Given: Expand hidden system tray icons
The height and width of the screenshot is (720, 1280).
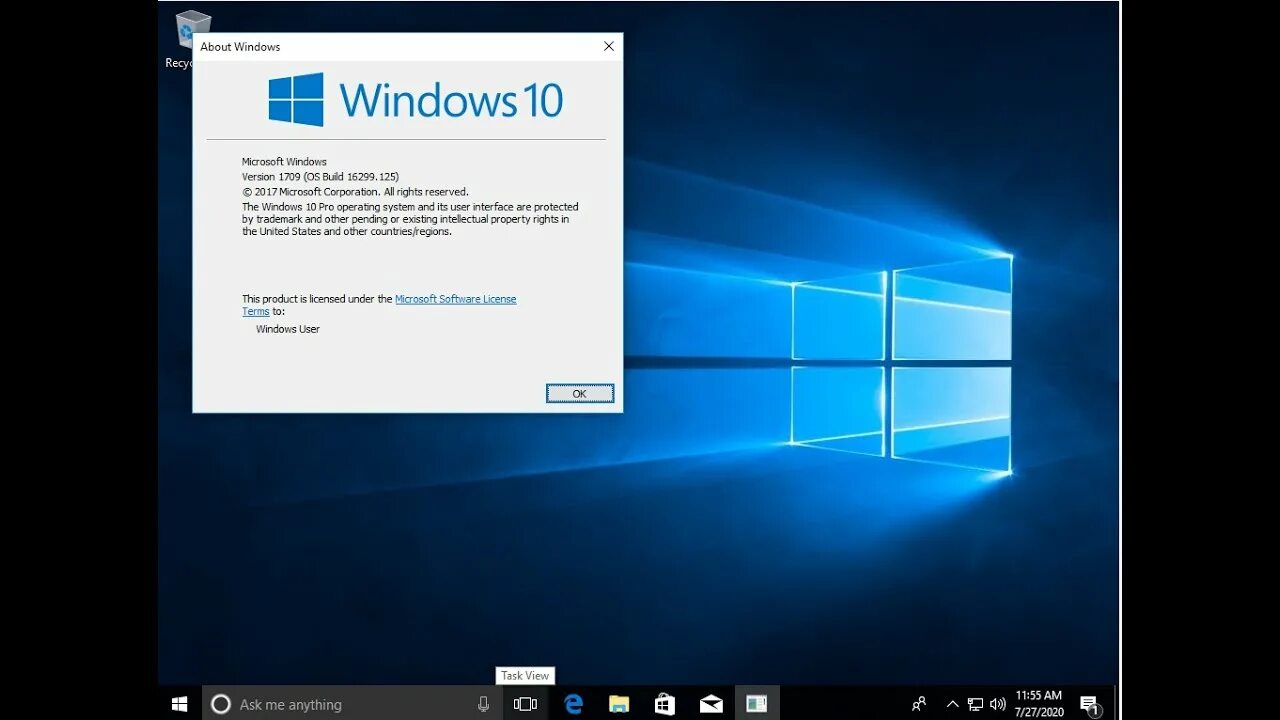Looking at the screenshot, I should coord(953,704).
